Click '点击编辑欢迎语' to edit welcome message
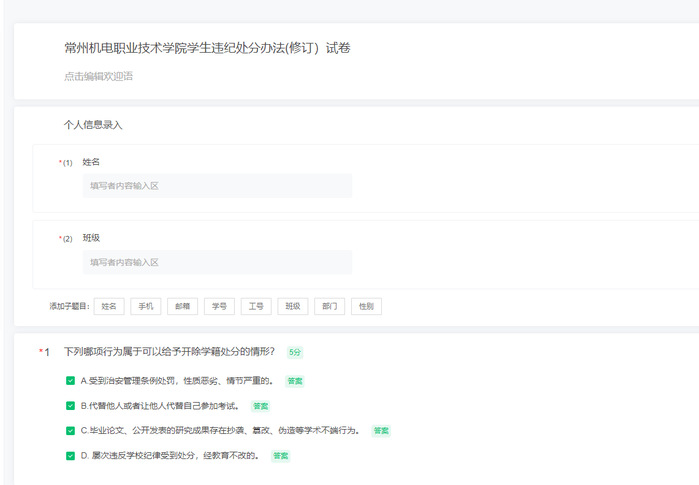 point(98,76)
